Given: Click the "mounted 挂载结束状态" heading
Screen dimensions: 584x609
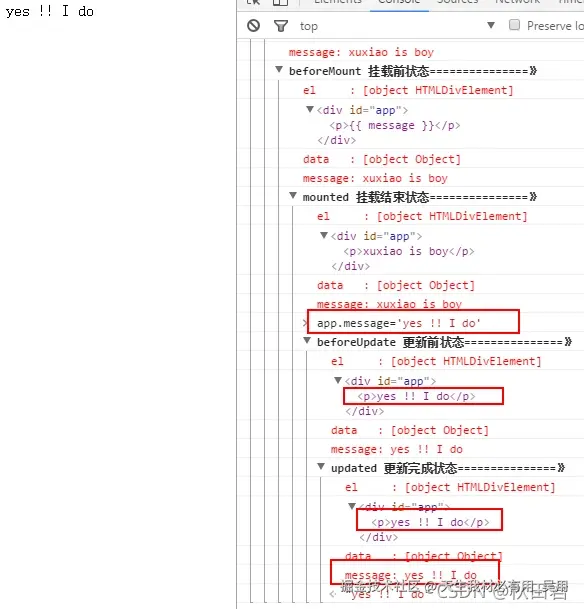Looking at the screenshot, I should pyautogui.click(x=419, y=197).
